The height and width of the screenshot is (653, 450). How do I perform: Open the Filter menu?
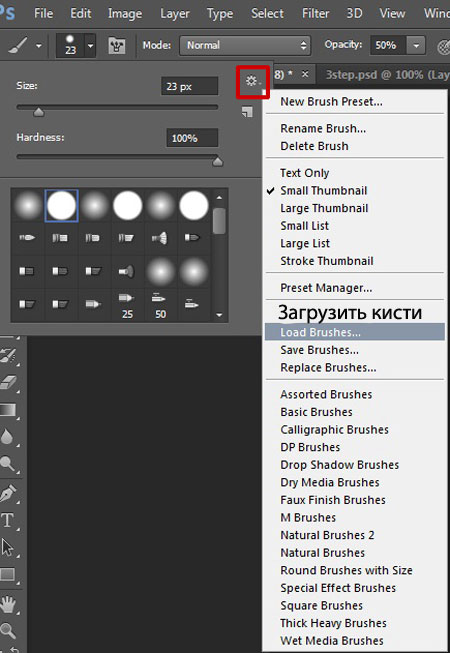315,14
